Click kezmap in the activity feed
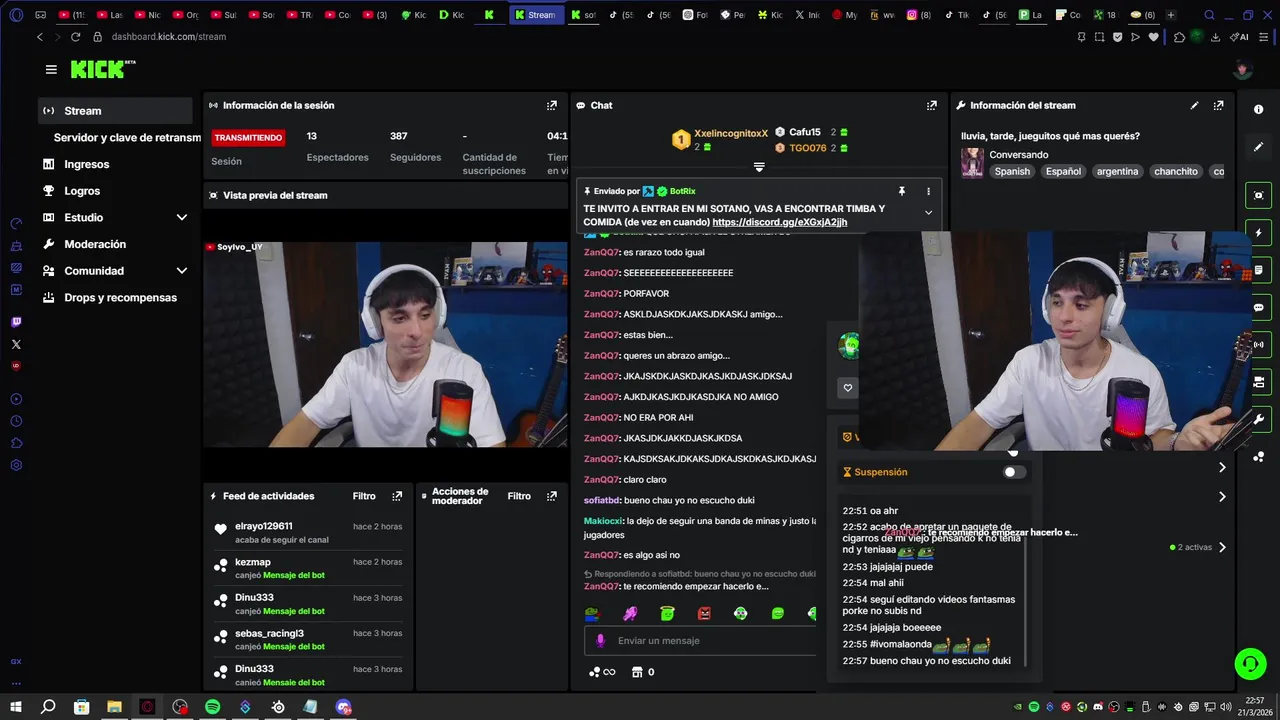The width and height of the screenshot is (1280, 720). (253, 562)
